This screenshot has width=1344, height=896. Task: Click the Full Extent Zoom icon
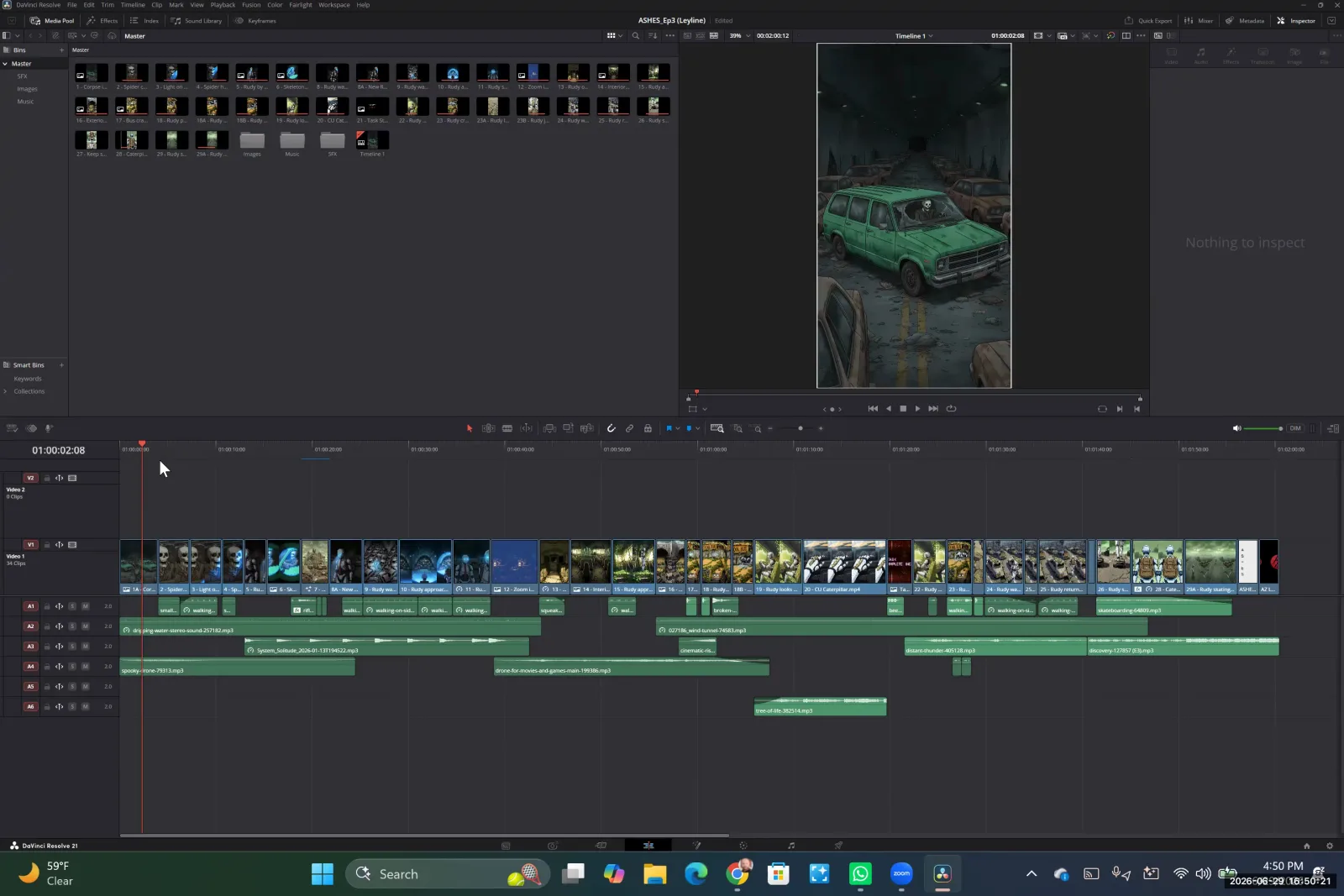tap(717, 428)
